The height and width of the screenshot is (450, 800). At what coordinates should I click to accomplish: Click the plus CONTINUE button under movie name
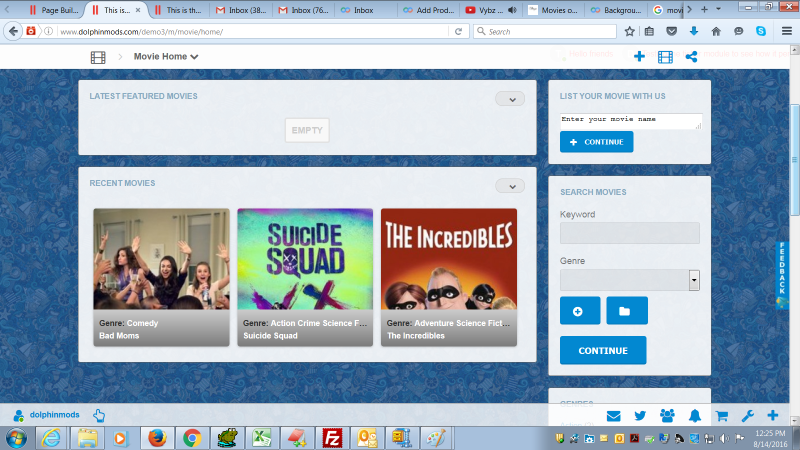coord(596,142)
